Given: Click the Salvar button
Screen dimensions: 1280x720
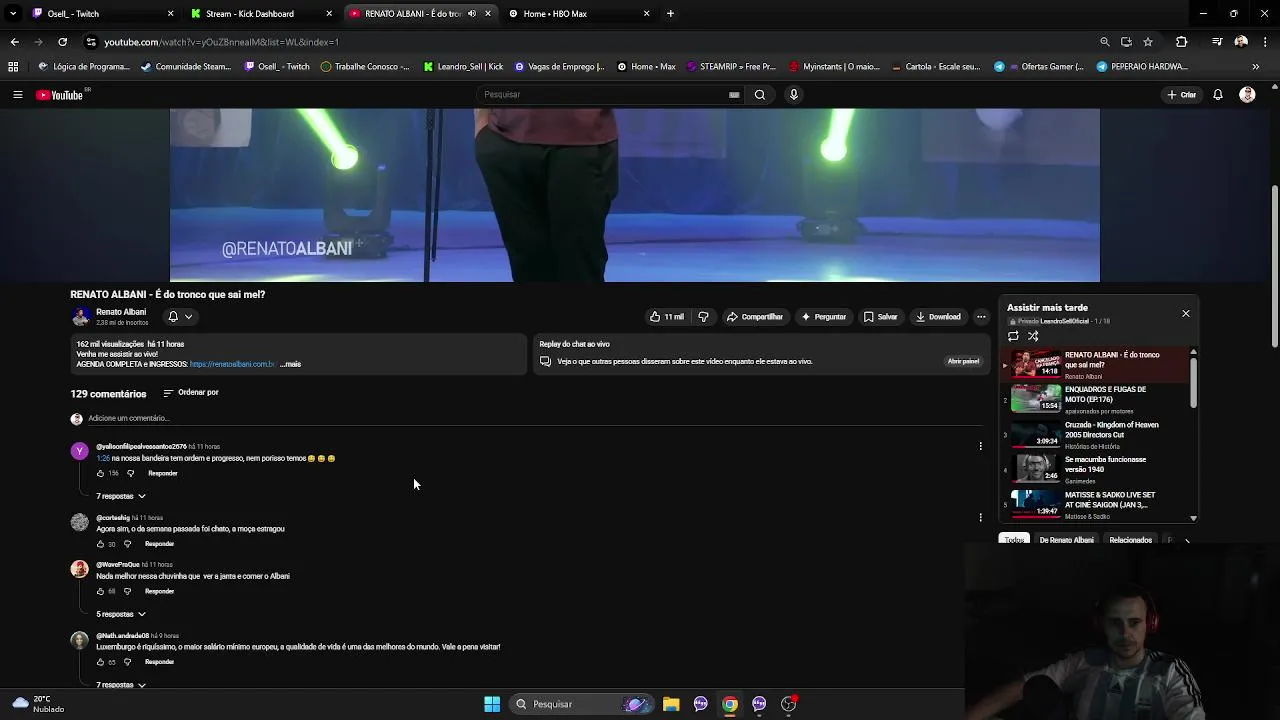Looking at the screenshot, I should click(881, 317).
